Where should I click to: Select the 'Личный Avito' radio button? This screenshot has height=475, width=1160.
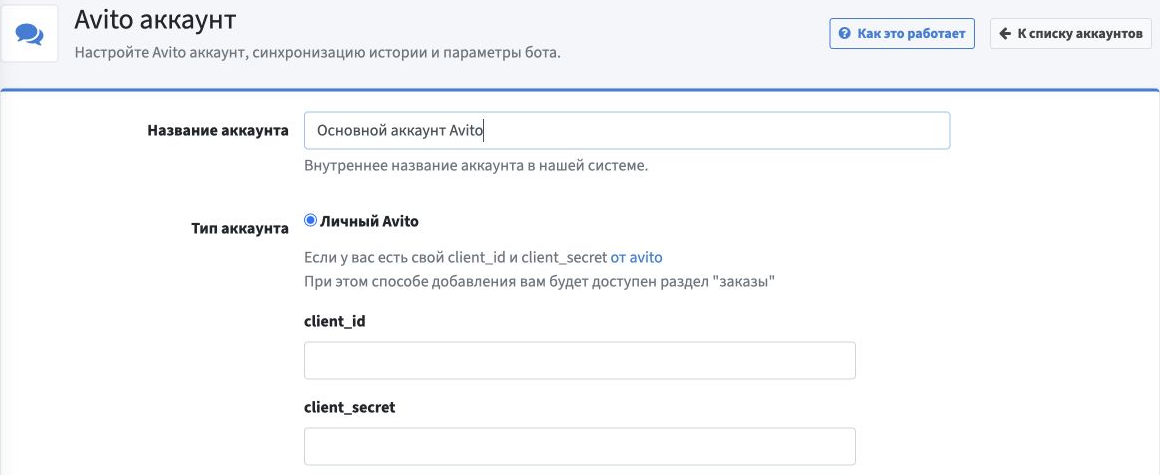coord(311,220)
